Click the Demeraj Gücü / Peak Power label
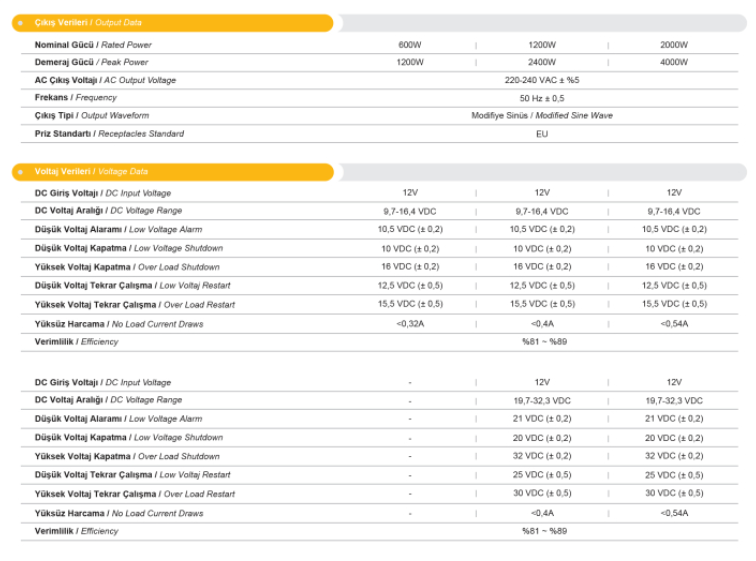Image resolution: width=756 pixels, height=561 pixels. click(93, 62)
